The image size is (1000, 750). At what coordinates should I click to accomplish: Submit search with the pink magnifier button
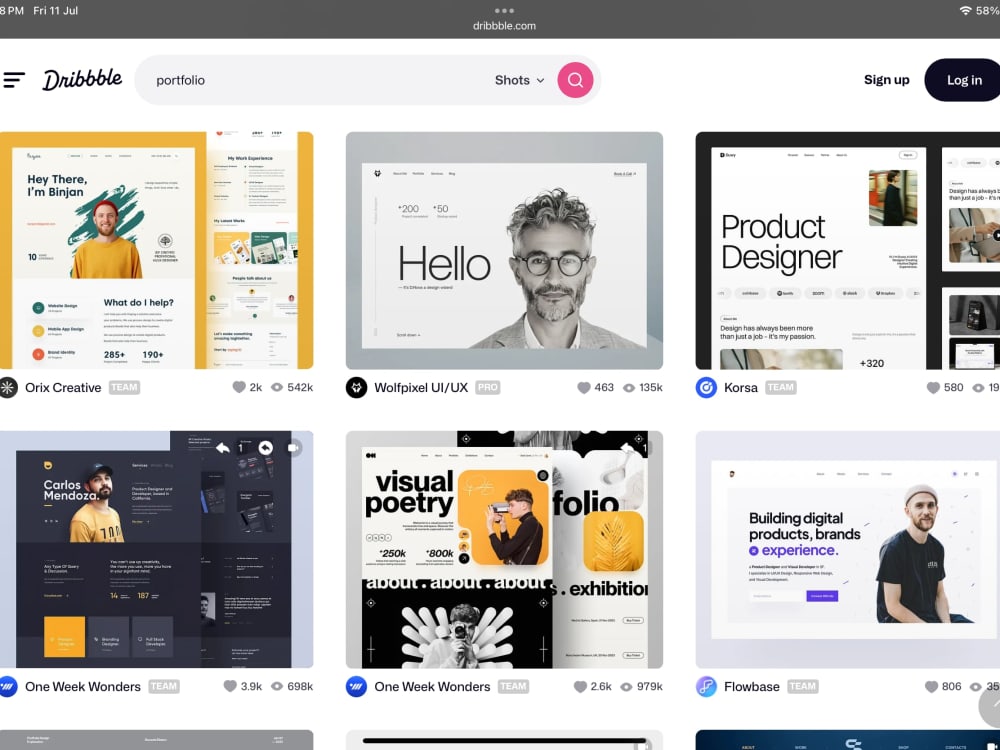(x=575, y=80)
